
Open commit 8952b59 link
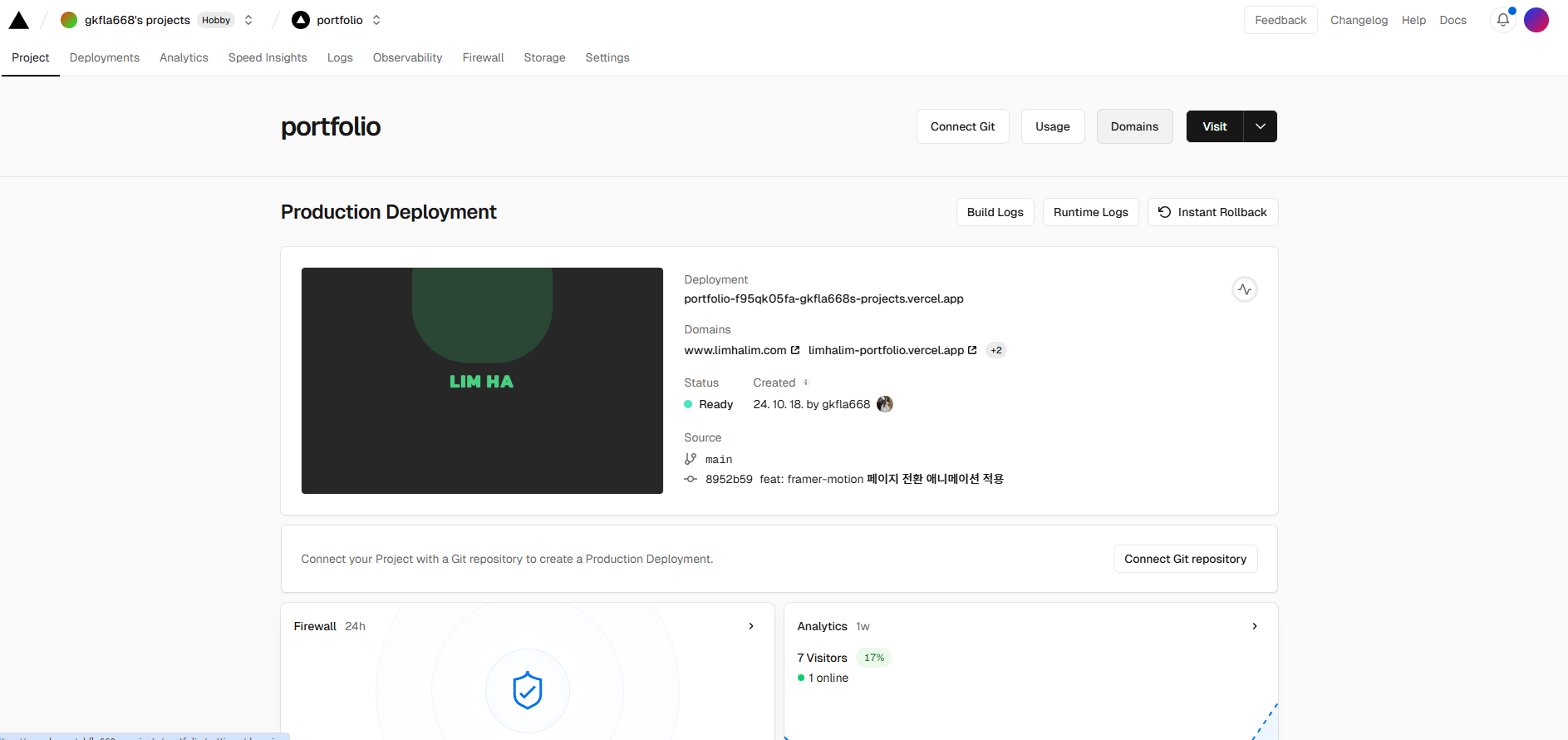pyautogui.click(x=729, y=479)
